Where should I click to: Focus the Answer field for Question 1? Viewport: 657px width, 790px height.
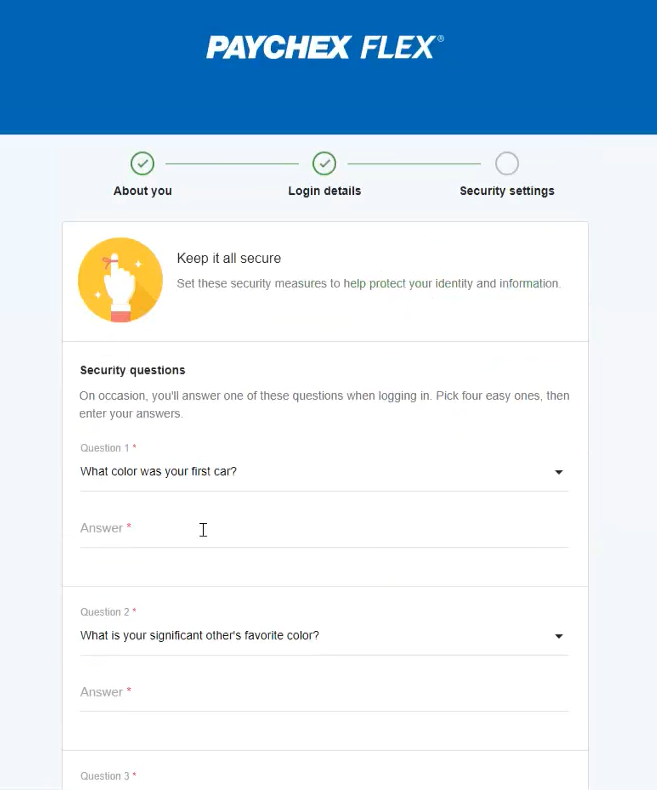324,529
